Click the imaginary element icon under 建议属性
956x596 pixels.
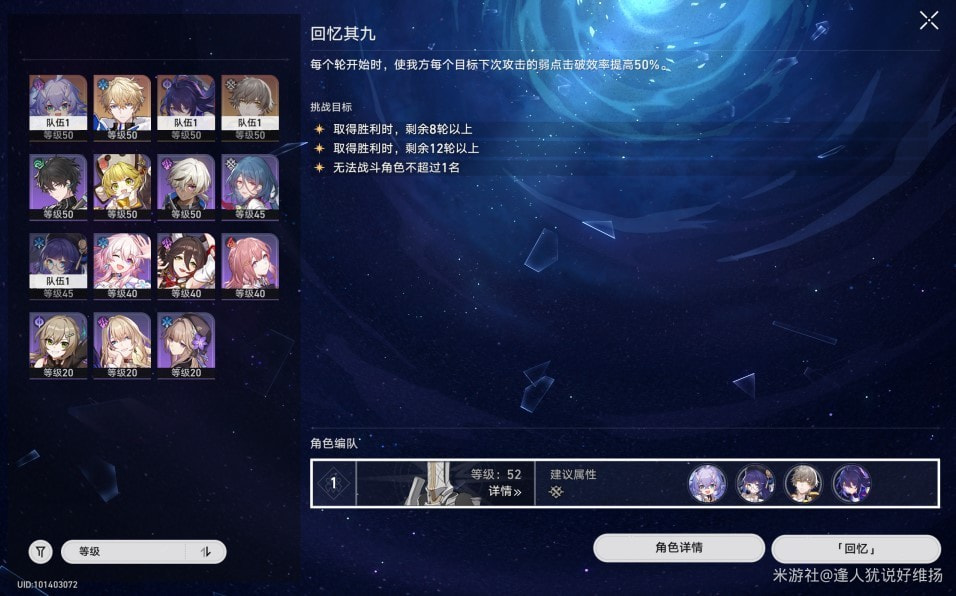(x=556, y=491)
